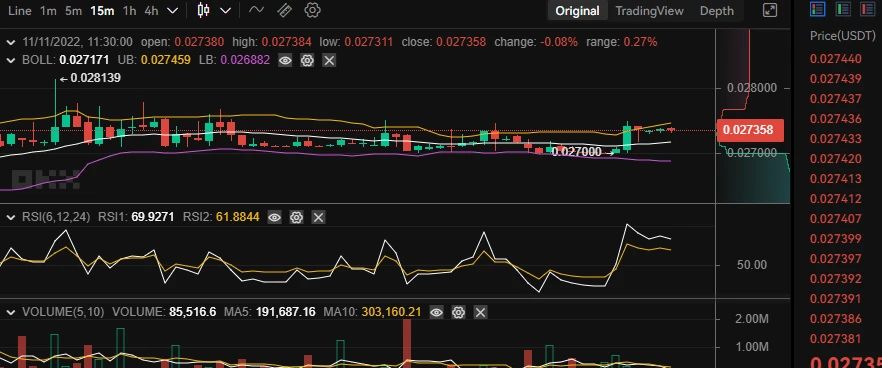Select the 15m timeframe
The image size is (882, 368).
click(102, 11)
